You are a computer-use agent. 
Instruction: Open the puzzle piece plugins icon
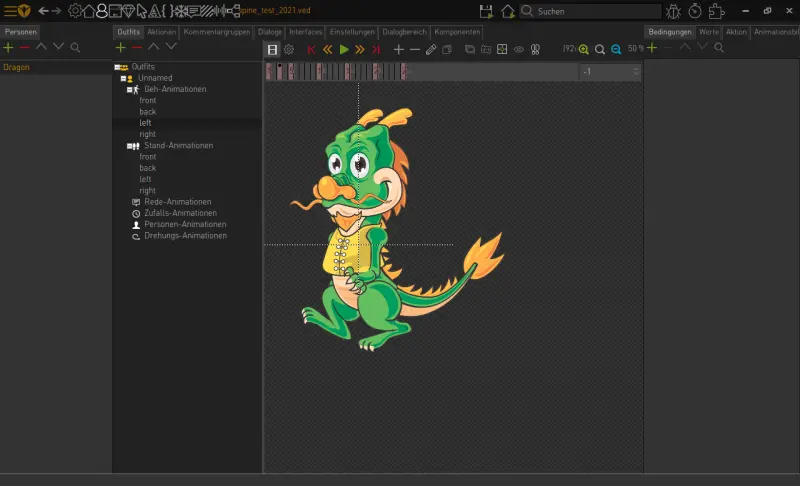716,11
